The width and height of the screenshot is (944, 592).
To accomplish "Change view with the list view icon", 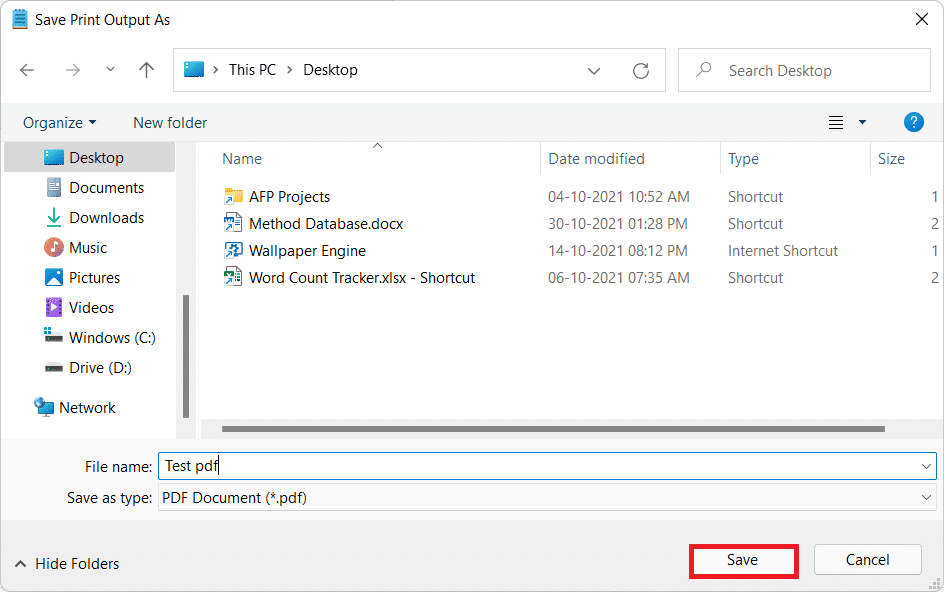I will tap(836, 123).
